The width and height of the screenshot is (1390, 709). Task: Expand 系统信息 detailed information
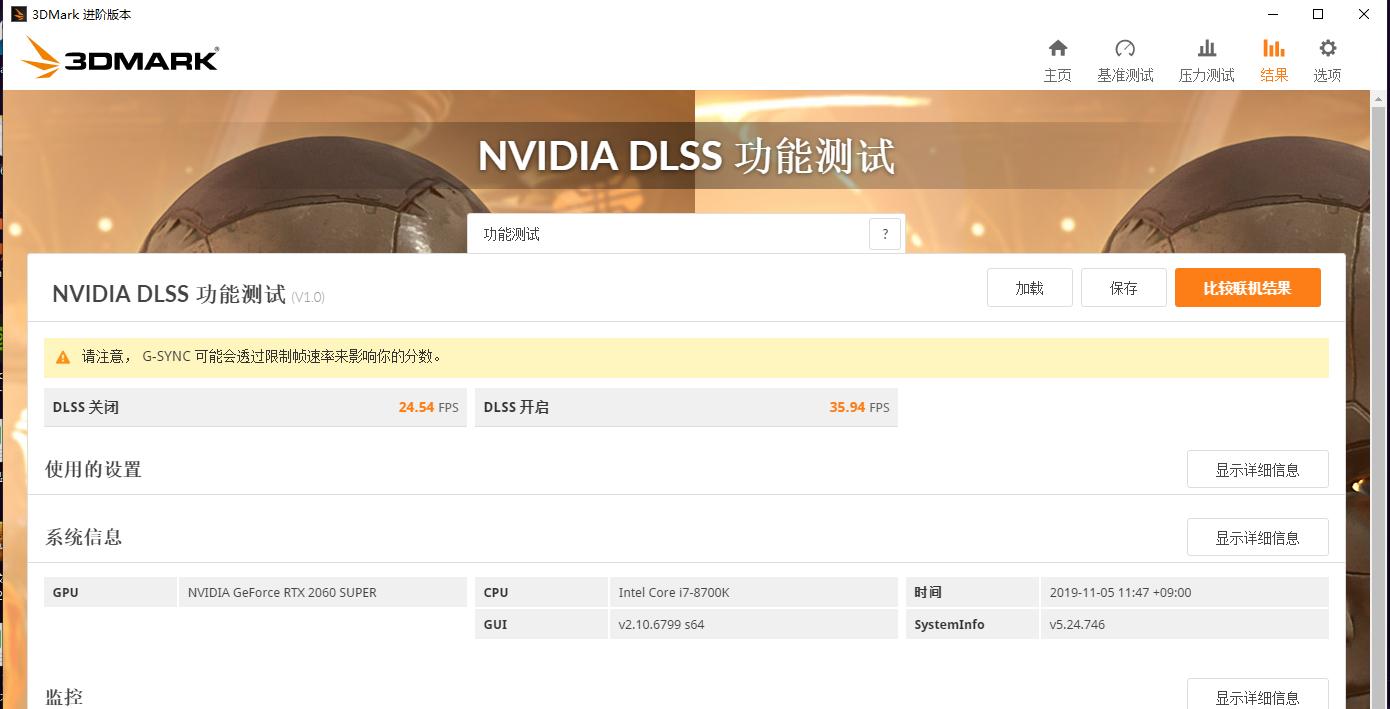1257,537
